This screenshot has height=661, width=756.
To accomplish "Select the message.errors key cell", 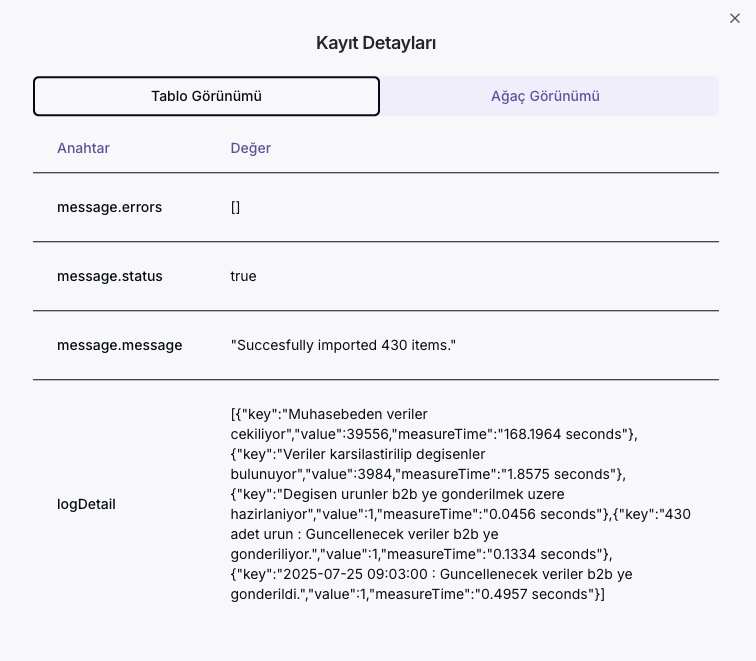I will click(109, 207).
